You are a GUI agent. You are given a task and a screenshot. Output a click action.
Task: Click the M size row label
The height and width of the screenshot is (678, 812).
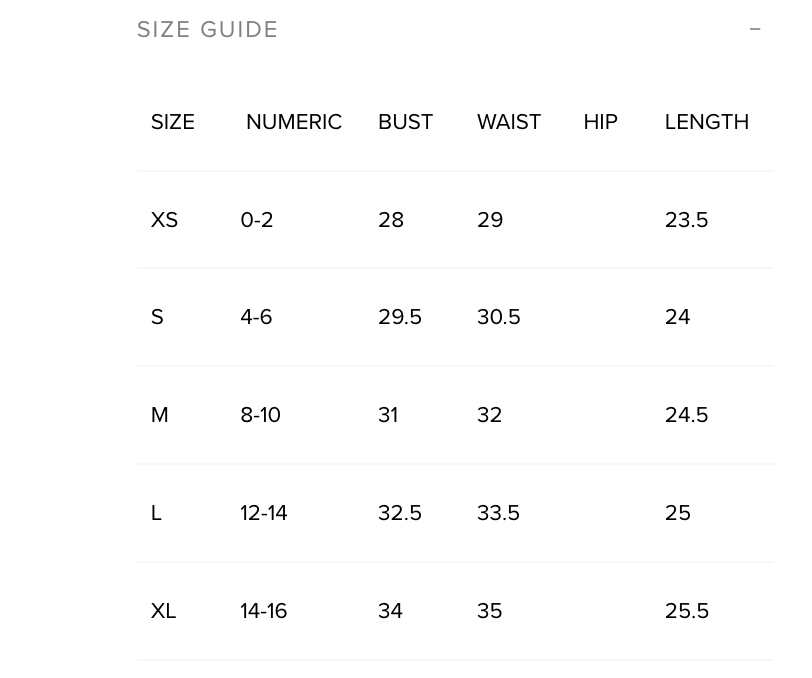160,415
